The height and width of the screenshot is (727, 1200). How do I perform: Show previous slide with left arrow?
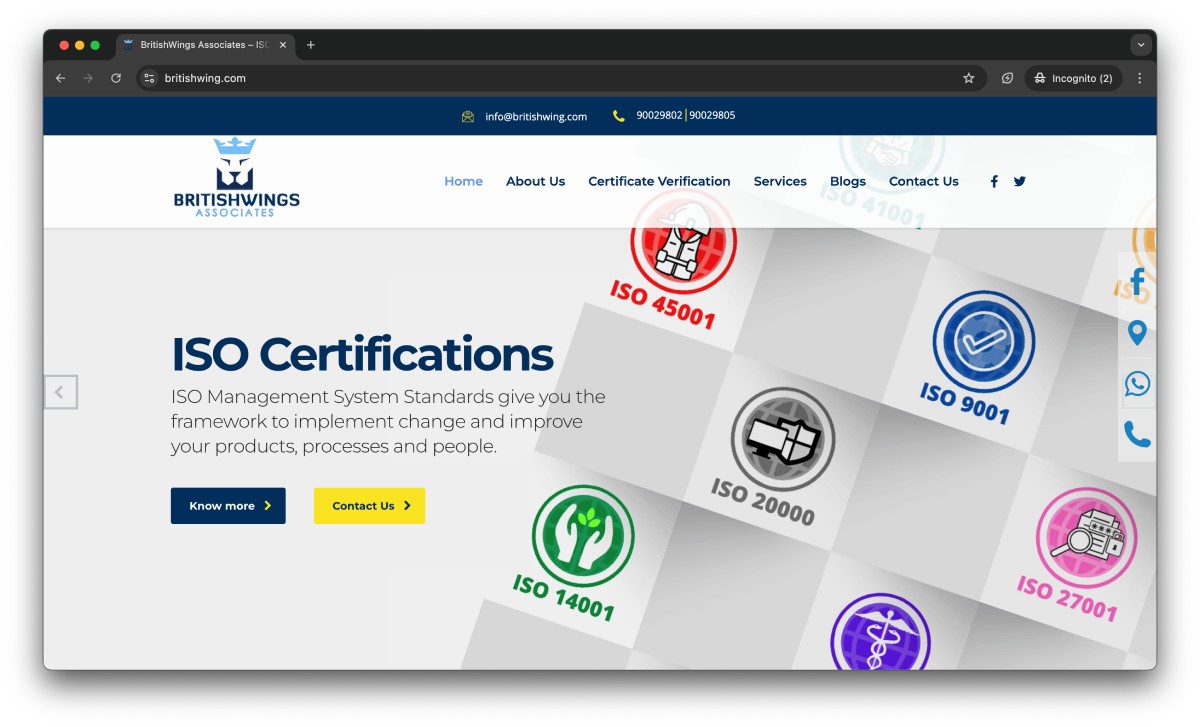[x=60, y=392]
